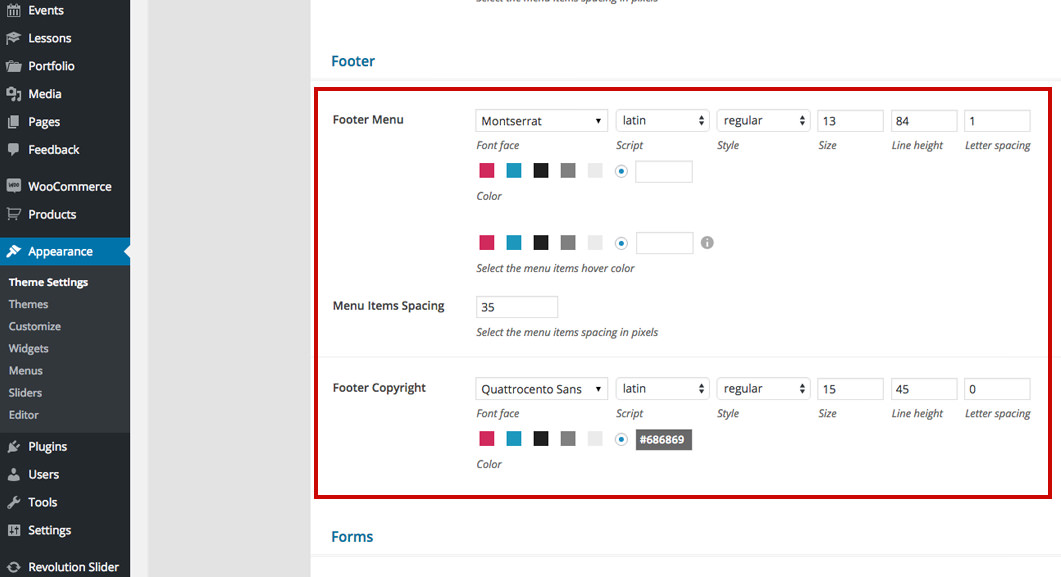Click the Tools wrench icon
This screenshot has height=577, width=1061.
click(x=14, y=502)
